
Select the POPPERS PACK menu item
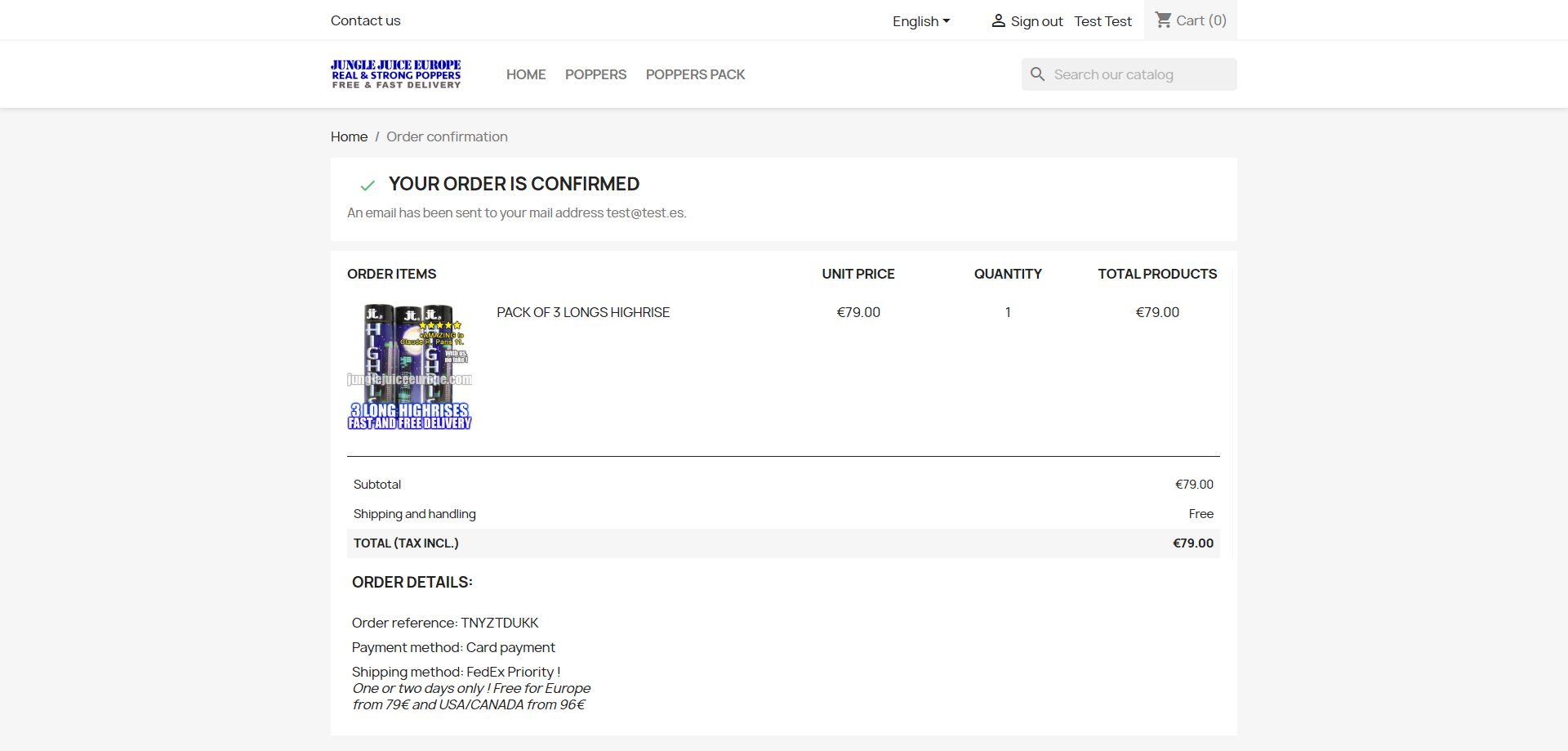coord(695,74)
